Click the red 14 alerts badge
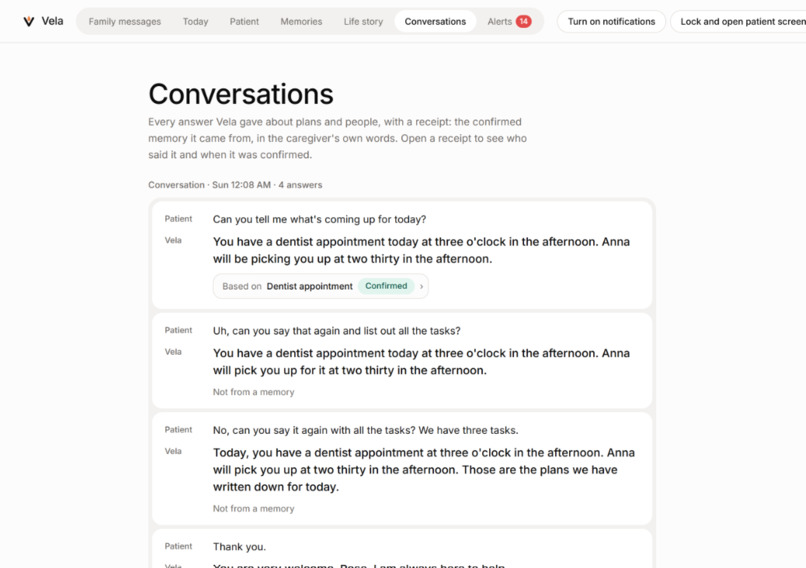 (x=523, y=22)
